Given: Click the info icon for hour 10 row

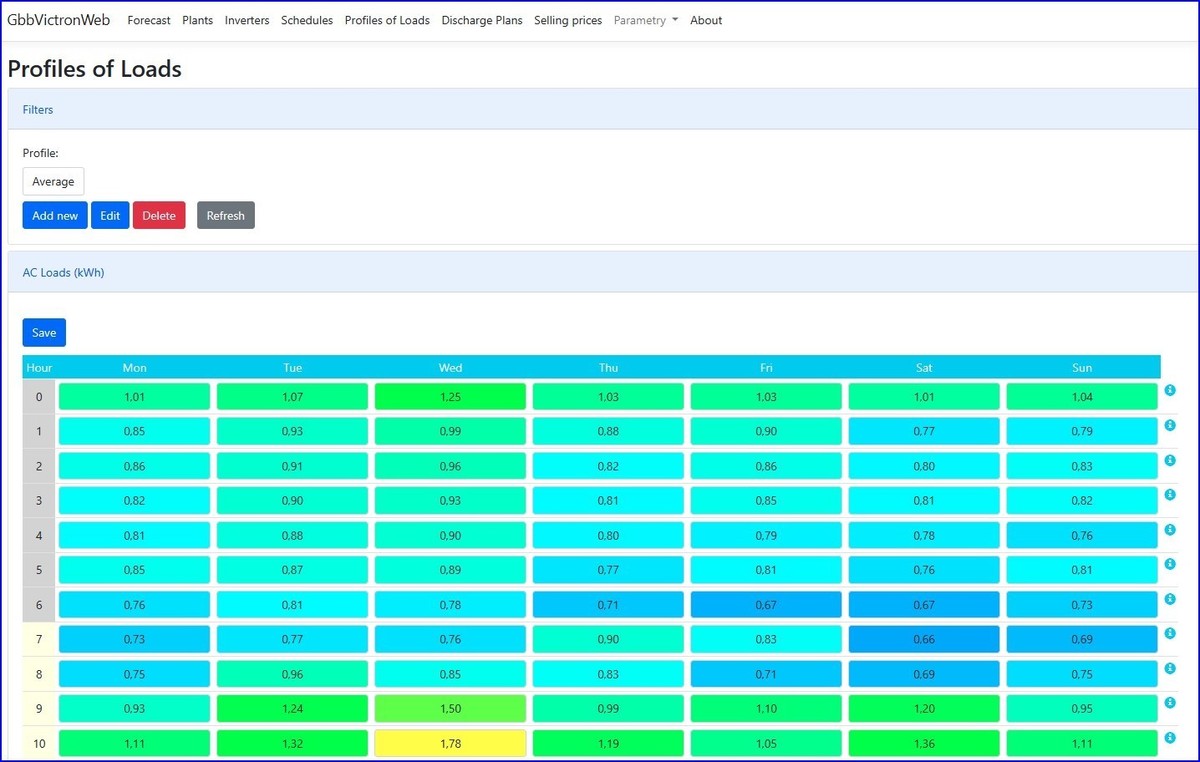Looking at the screenshot, I should 1170,738.
